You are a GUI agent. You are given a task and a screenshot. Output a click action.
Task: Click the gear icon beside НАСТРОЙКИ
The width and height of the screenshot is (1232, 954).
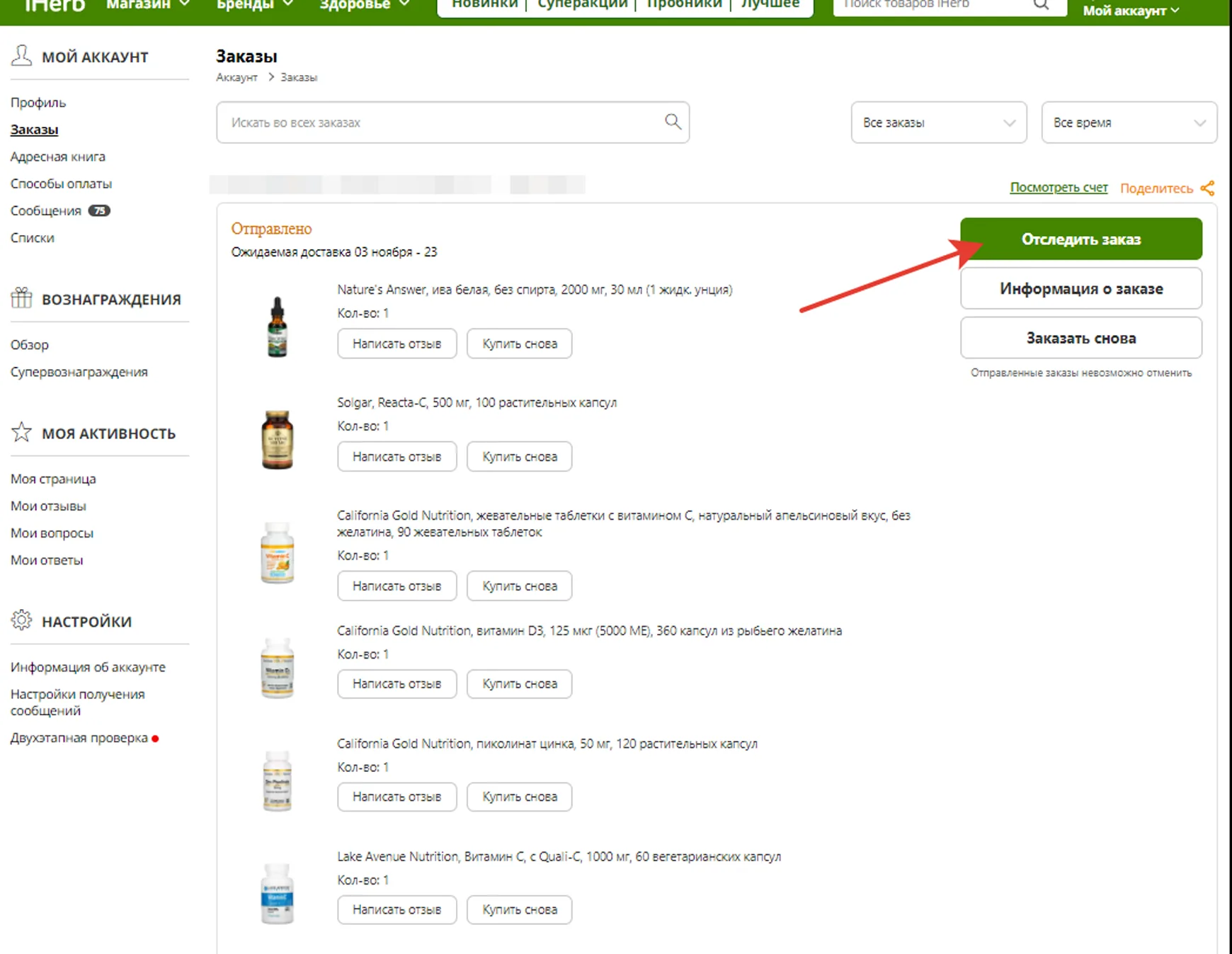click(22, 620)
